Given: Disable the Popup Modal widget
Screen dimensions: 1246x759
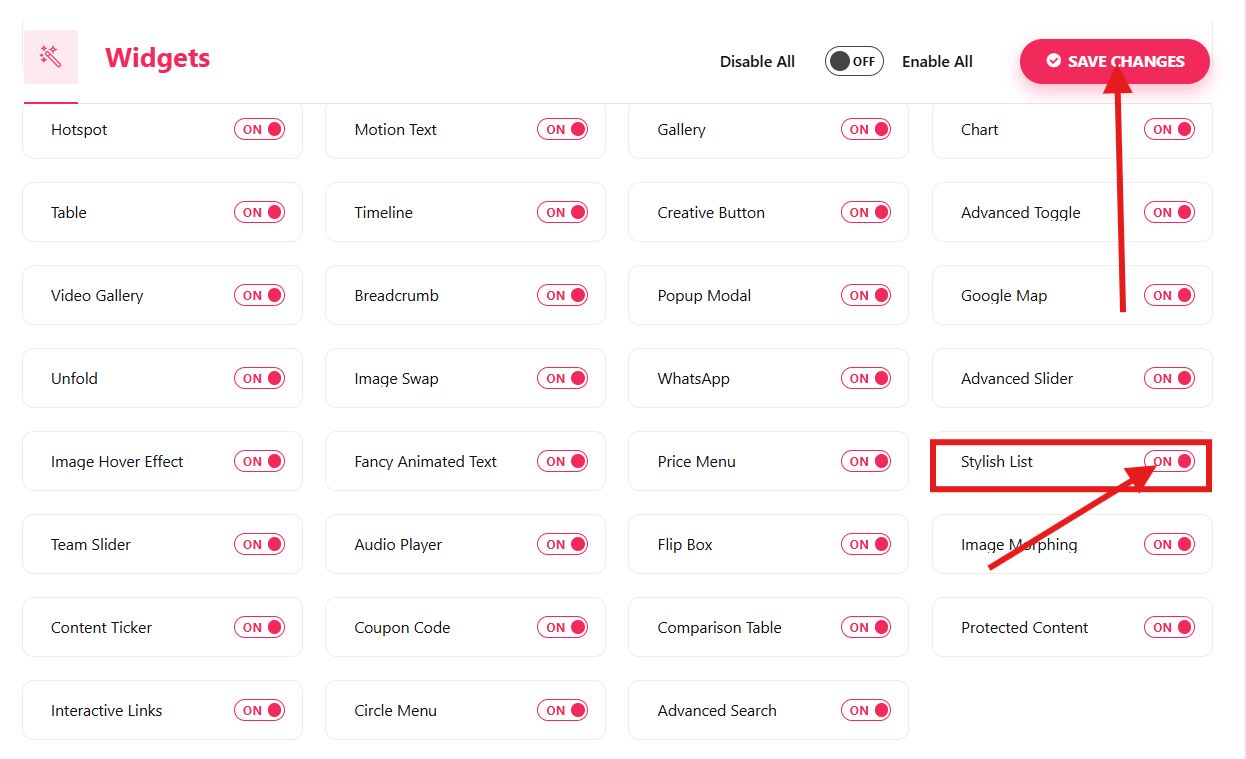Looking at the screenshot, I should (x=867, y=295).
